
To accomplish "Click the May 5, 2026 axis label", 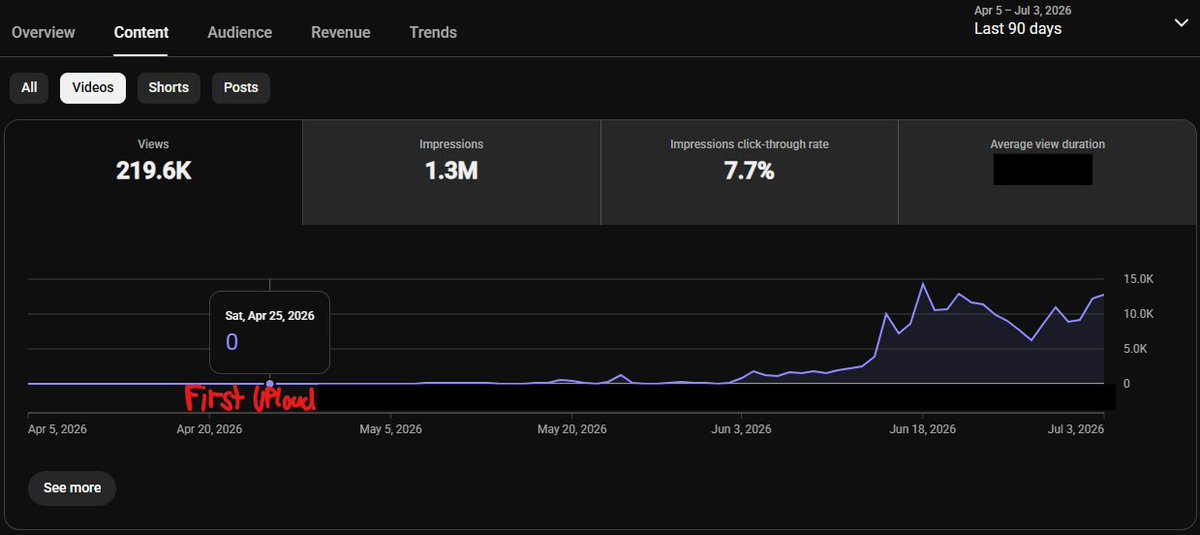I will [x=390, y=429].
